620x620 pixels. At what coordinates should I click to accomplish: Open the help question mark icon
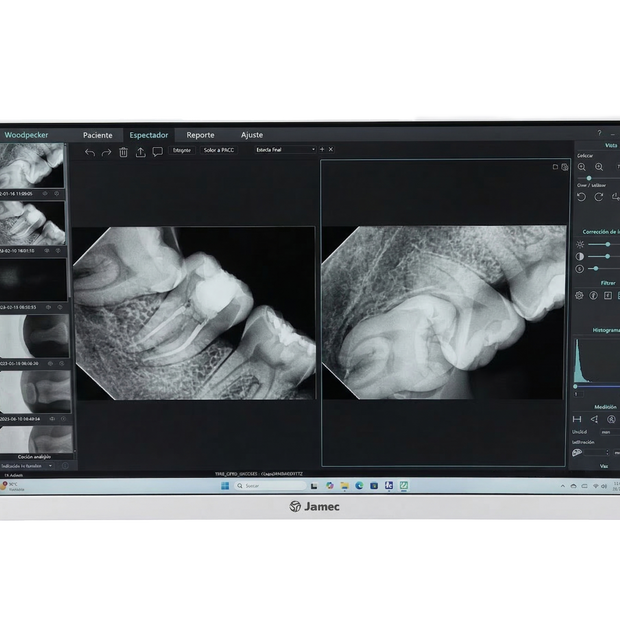[599, 133]
